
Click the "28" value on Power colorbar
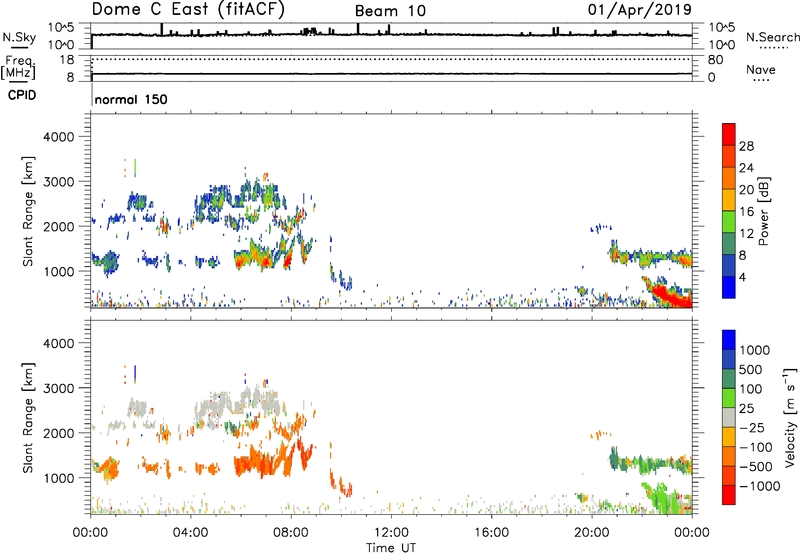click(746, 146)
